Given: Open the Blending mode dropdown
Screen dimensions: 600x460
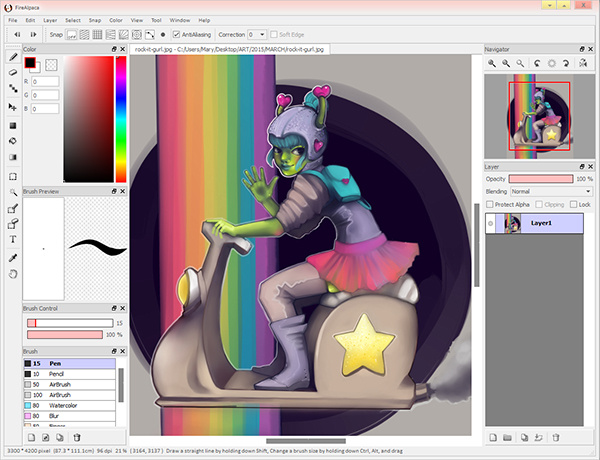Looking at the screenshot, I should tap(552, 191).
